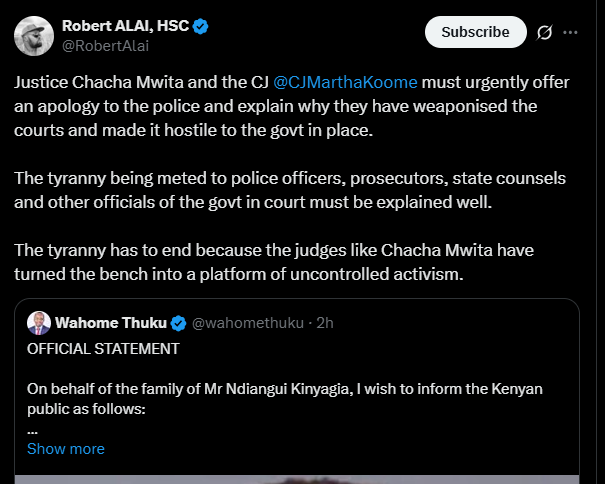This screenshot has height=484, width=605.
Task: Open Robert Alai's profile picture
Action: click(33, 36)
